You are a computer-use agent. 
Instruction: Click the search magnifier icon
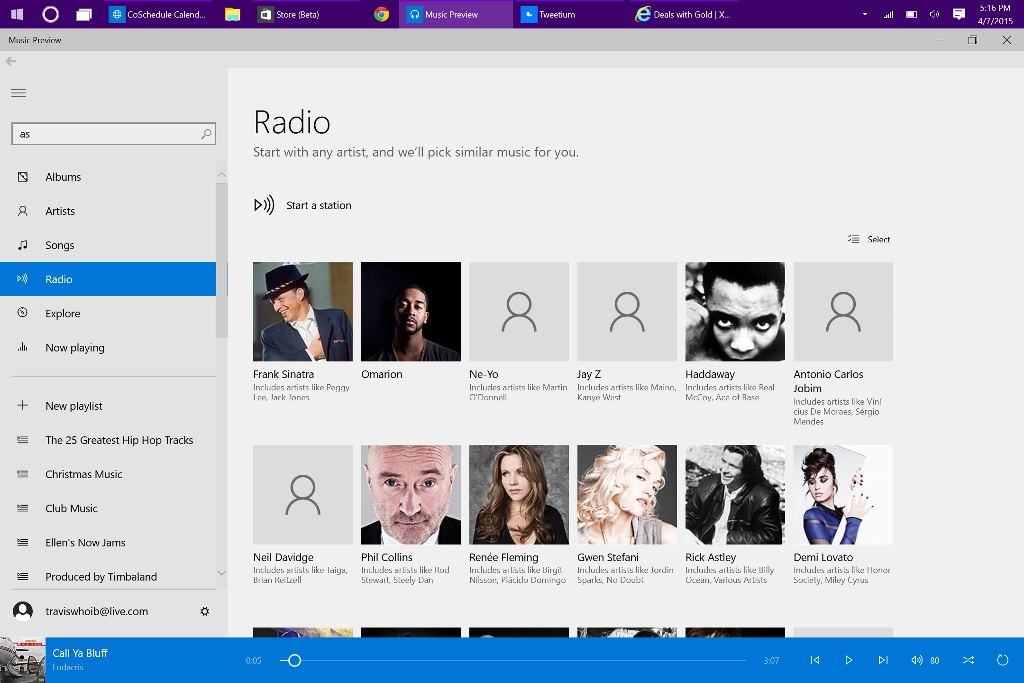206,134
